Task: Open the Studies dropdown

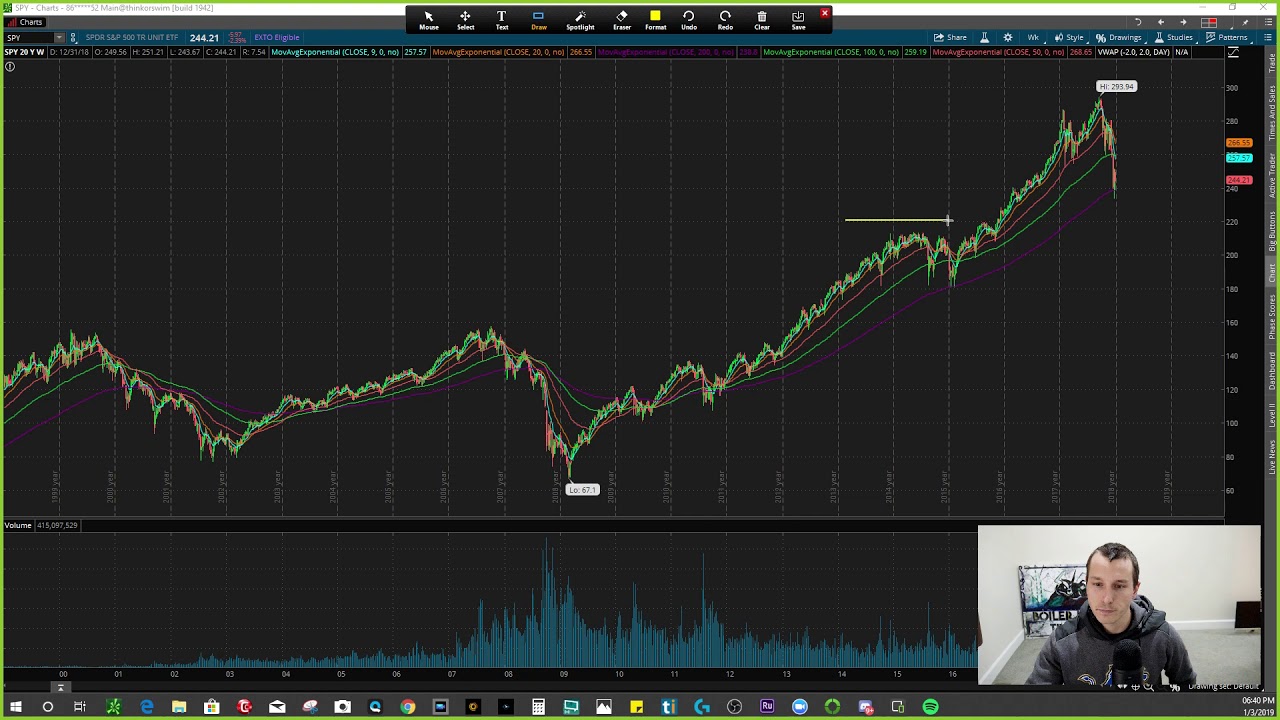Action: 1174,37
